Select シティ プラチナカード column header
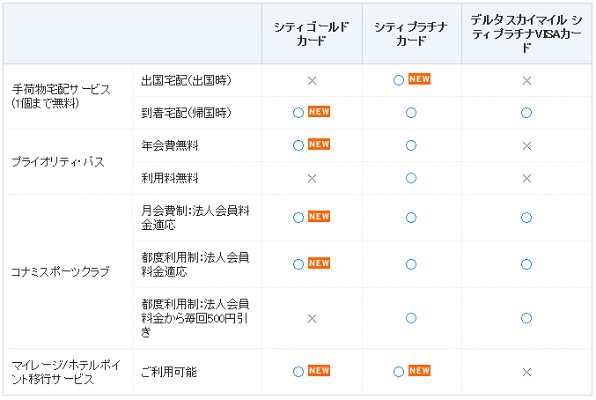 coord(411,34)
